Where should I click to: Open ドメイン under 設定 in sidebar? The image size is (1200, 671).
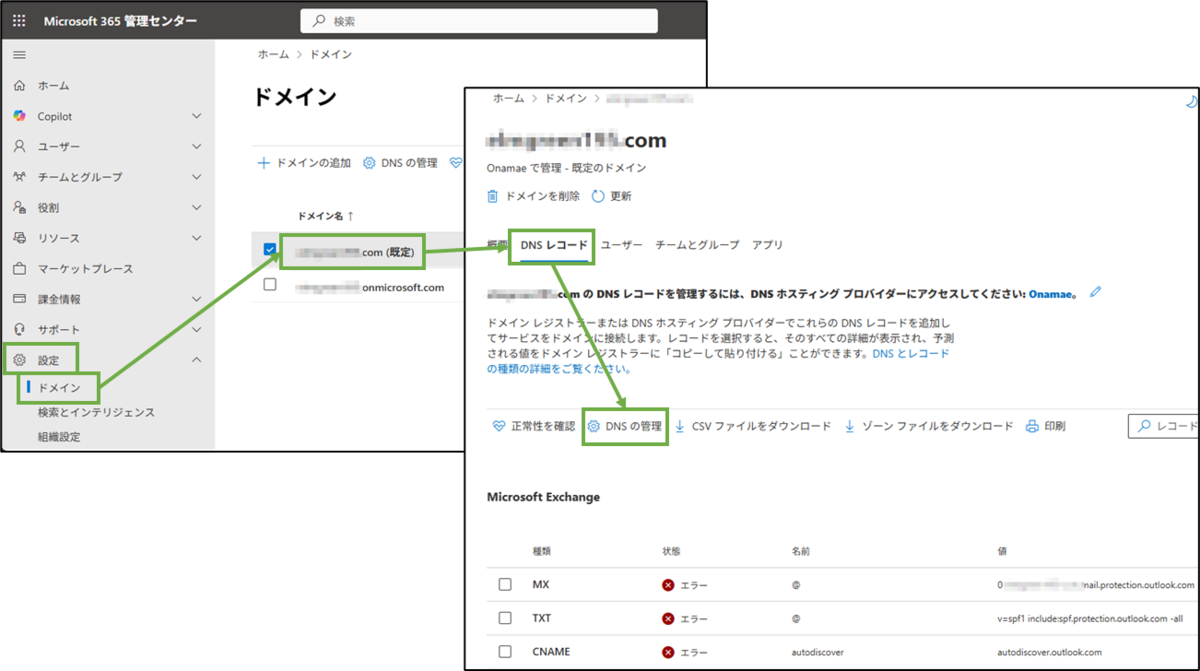click(59, 387)
